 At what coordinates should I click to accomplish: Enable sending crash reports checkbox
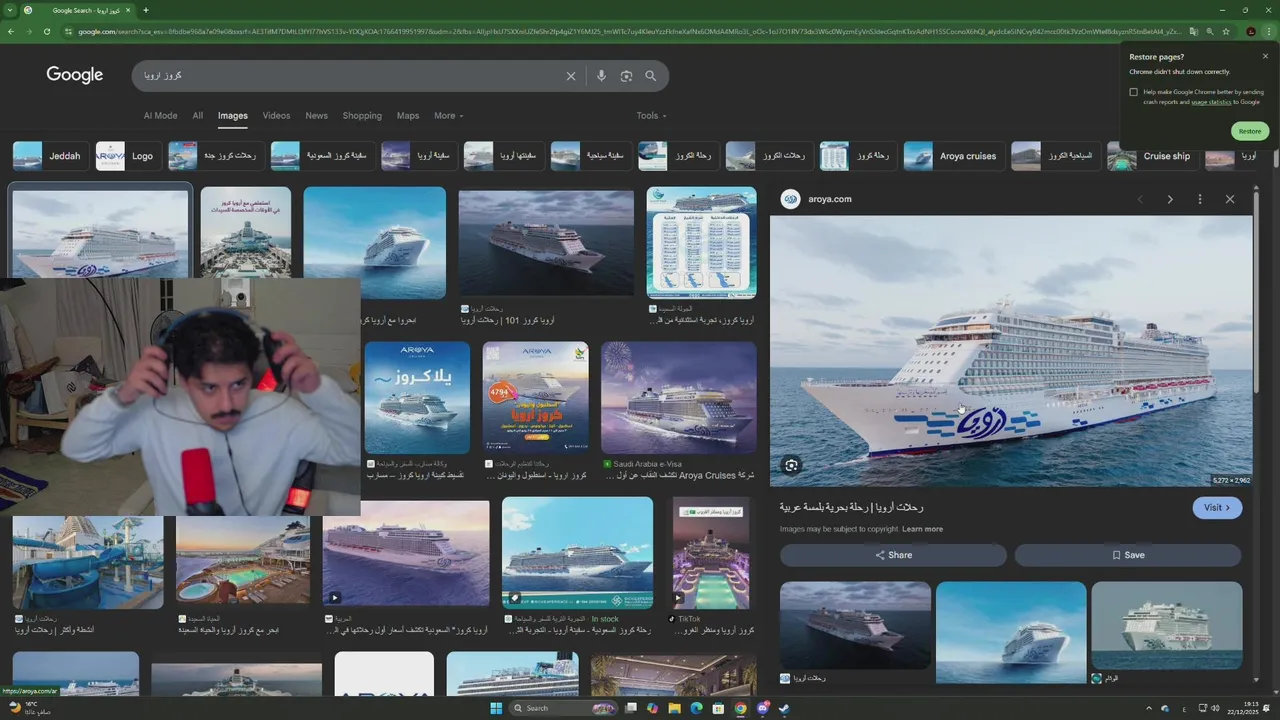click(x=1134, y=92)
